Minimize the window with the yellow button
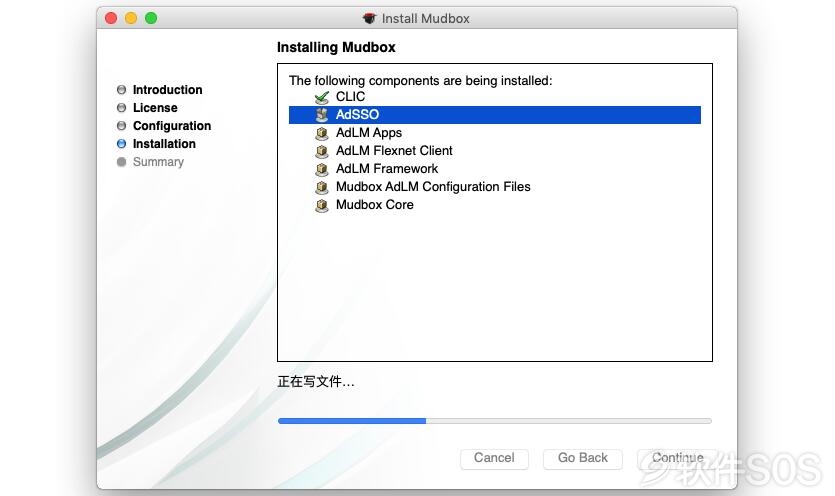The width and height of the screenshot is (835, 496). [131, 18]
